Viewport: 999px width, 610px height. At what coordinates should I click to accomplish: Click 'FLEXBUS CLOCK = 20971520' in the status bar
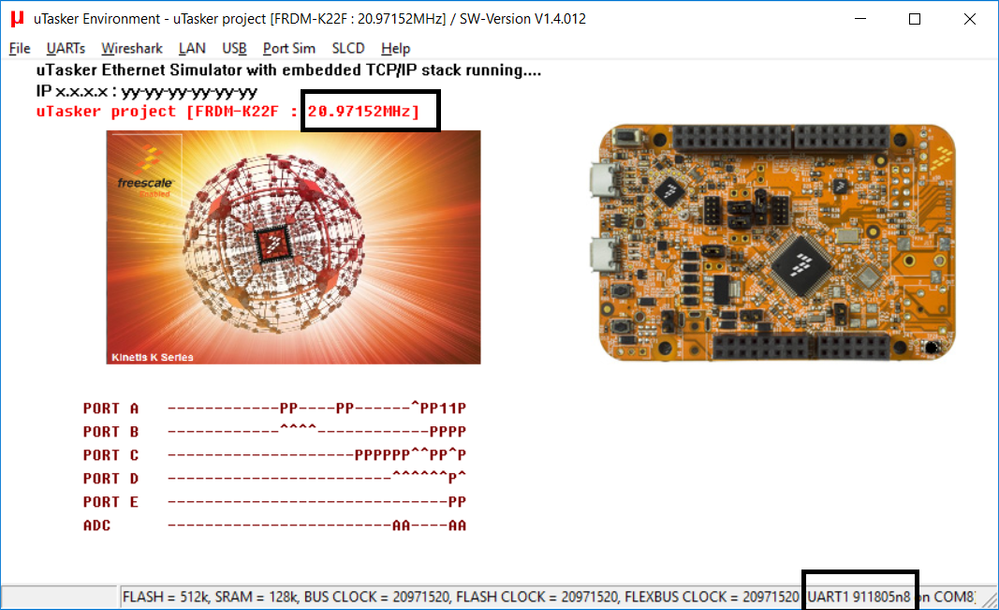tap(712, 597)
